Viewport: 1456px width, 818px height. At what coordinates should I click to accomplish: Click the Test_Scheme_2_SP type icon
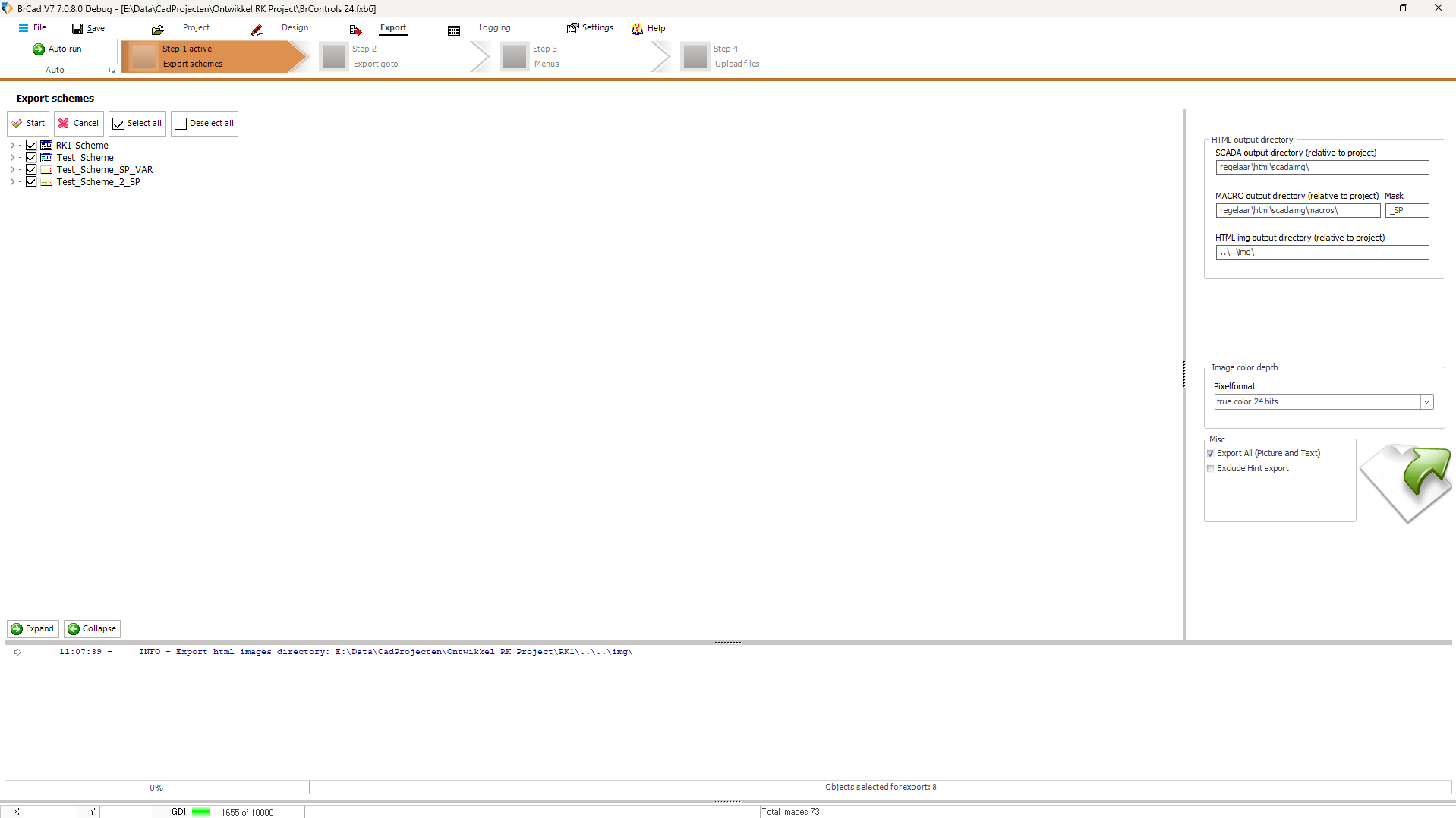coord(47,182)
